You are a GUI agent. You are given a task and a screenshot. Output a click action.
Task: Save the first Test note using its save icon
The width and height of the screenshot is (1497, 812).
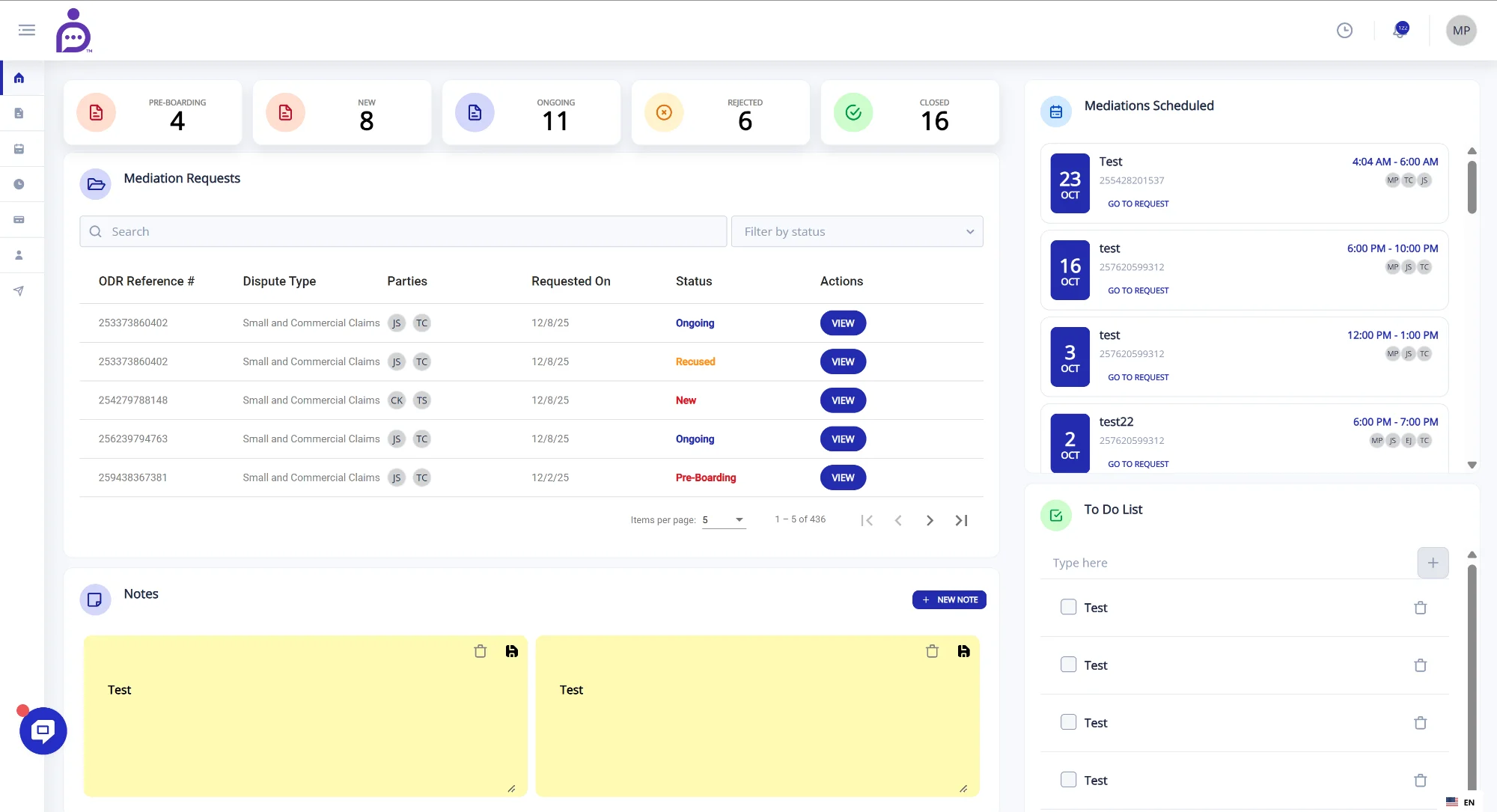pos(512,651)
